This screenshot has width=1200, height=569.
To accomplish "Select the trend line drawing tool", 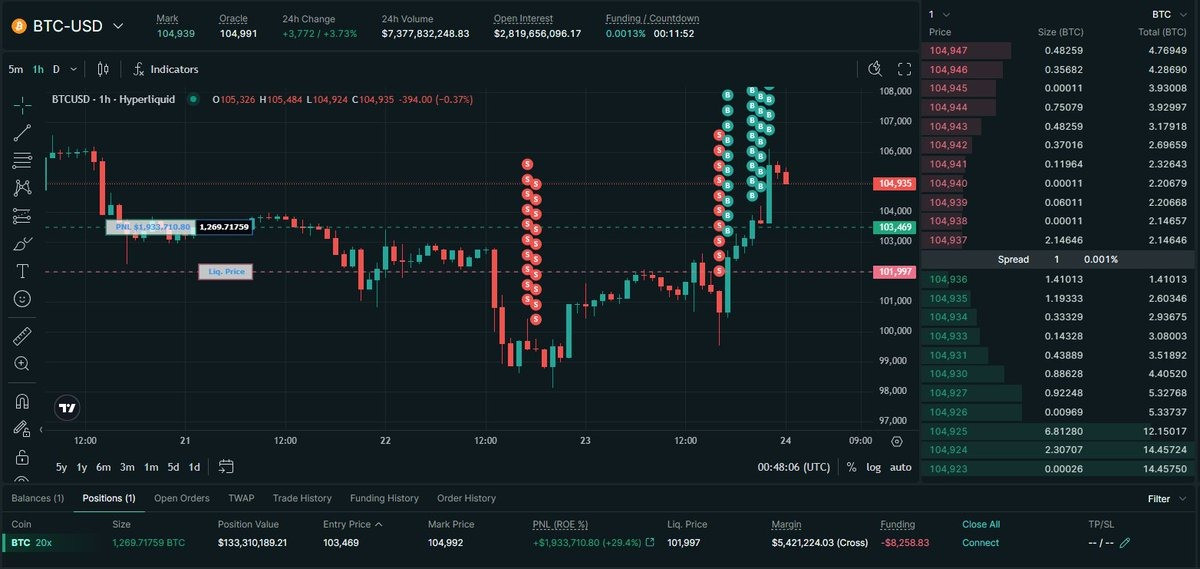I will coord(22,132).
